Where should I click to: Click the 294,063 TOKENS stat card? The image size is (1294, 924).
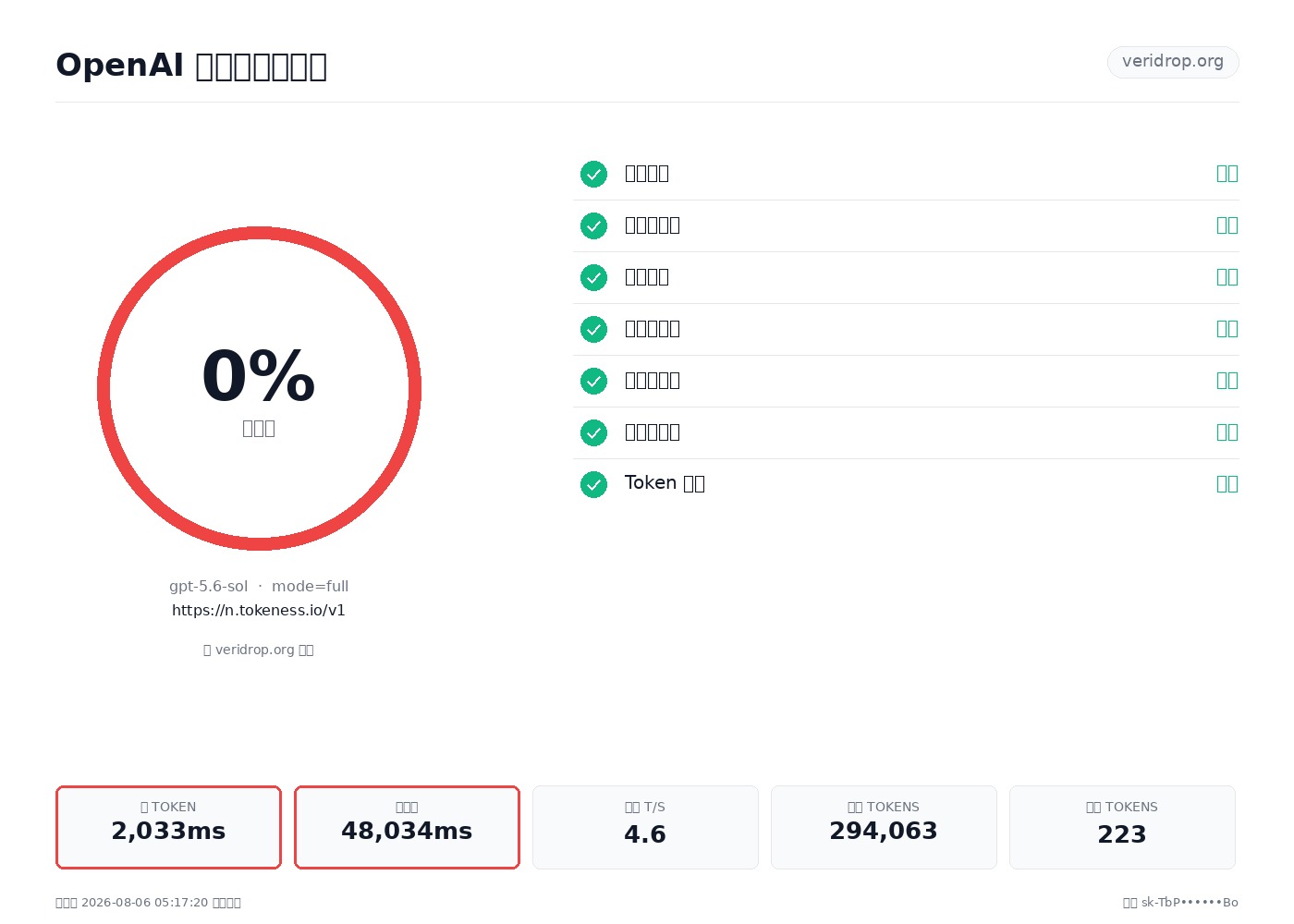point(884,827)
